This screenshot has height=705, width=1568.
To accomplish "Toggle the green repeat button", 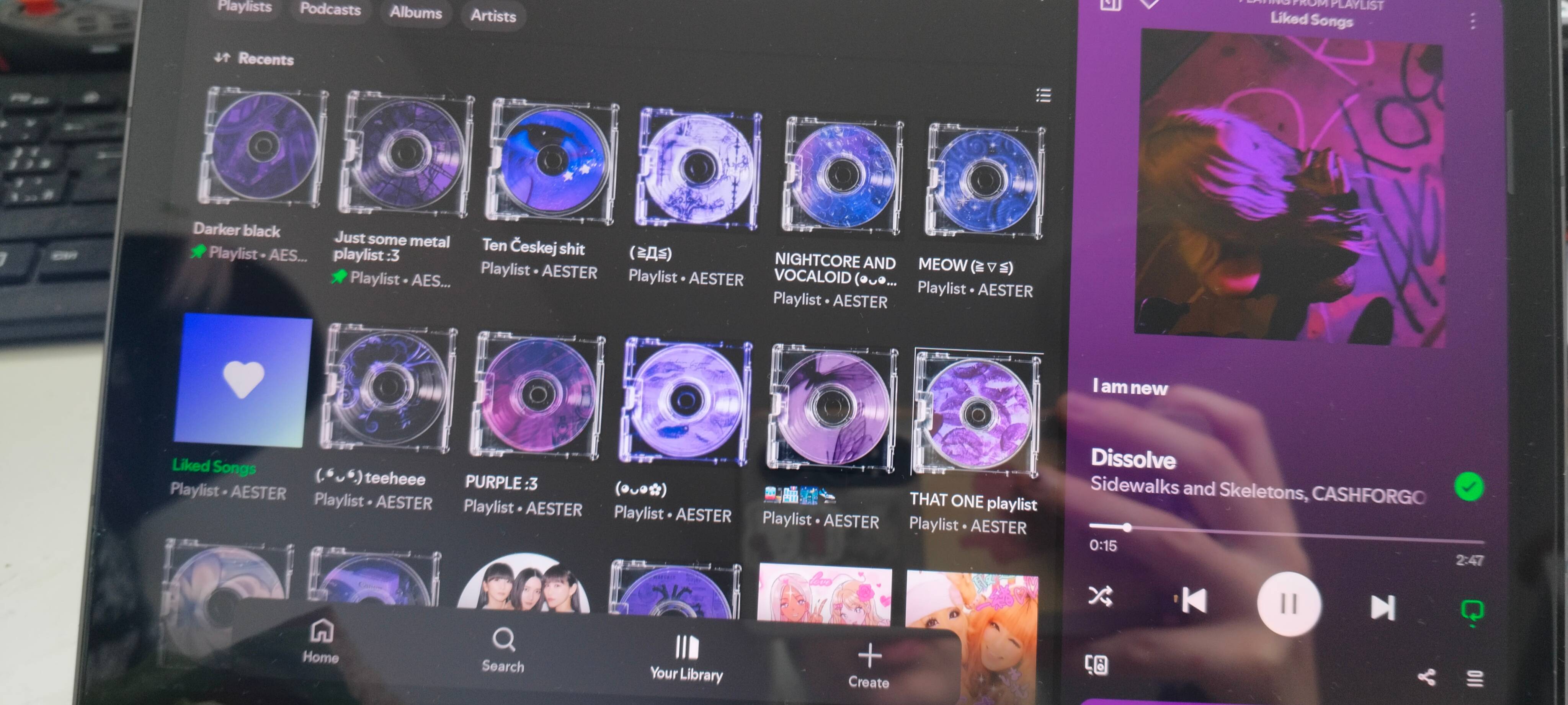I will click(1472, 611).
